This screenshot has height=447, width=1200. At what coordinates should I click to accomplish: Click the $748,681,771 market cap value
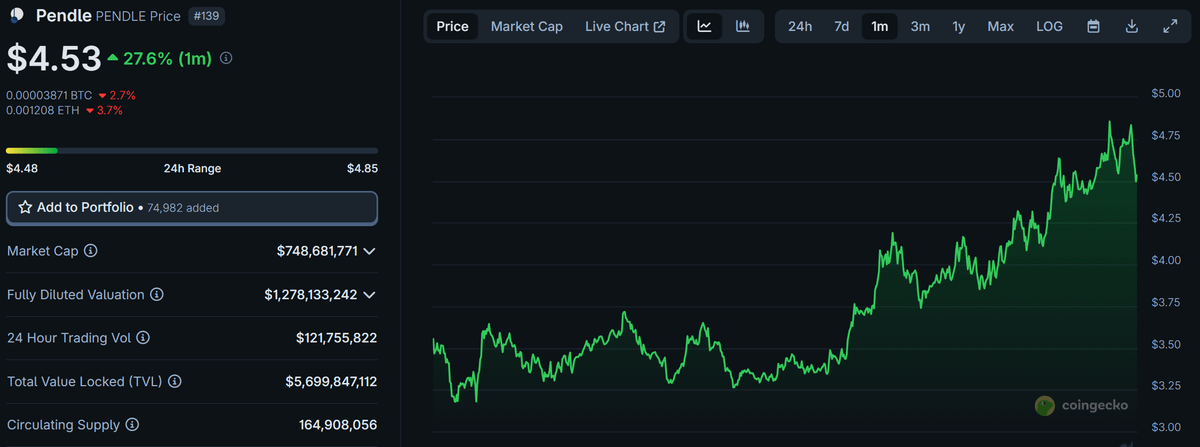coord(317,251)
